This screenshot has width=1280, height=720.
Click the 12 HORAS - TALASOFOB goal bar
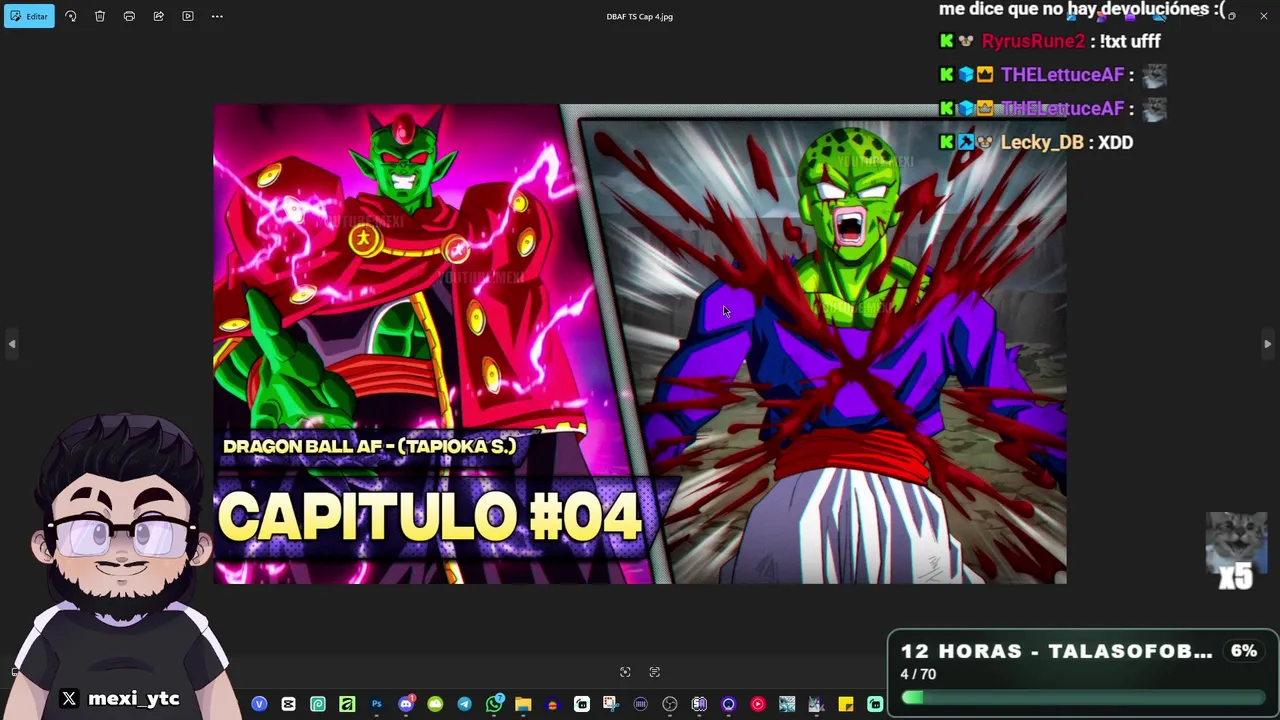pyautogui.click(x=1082, y=673)
